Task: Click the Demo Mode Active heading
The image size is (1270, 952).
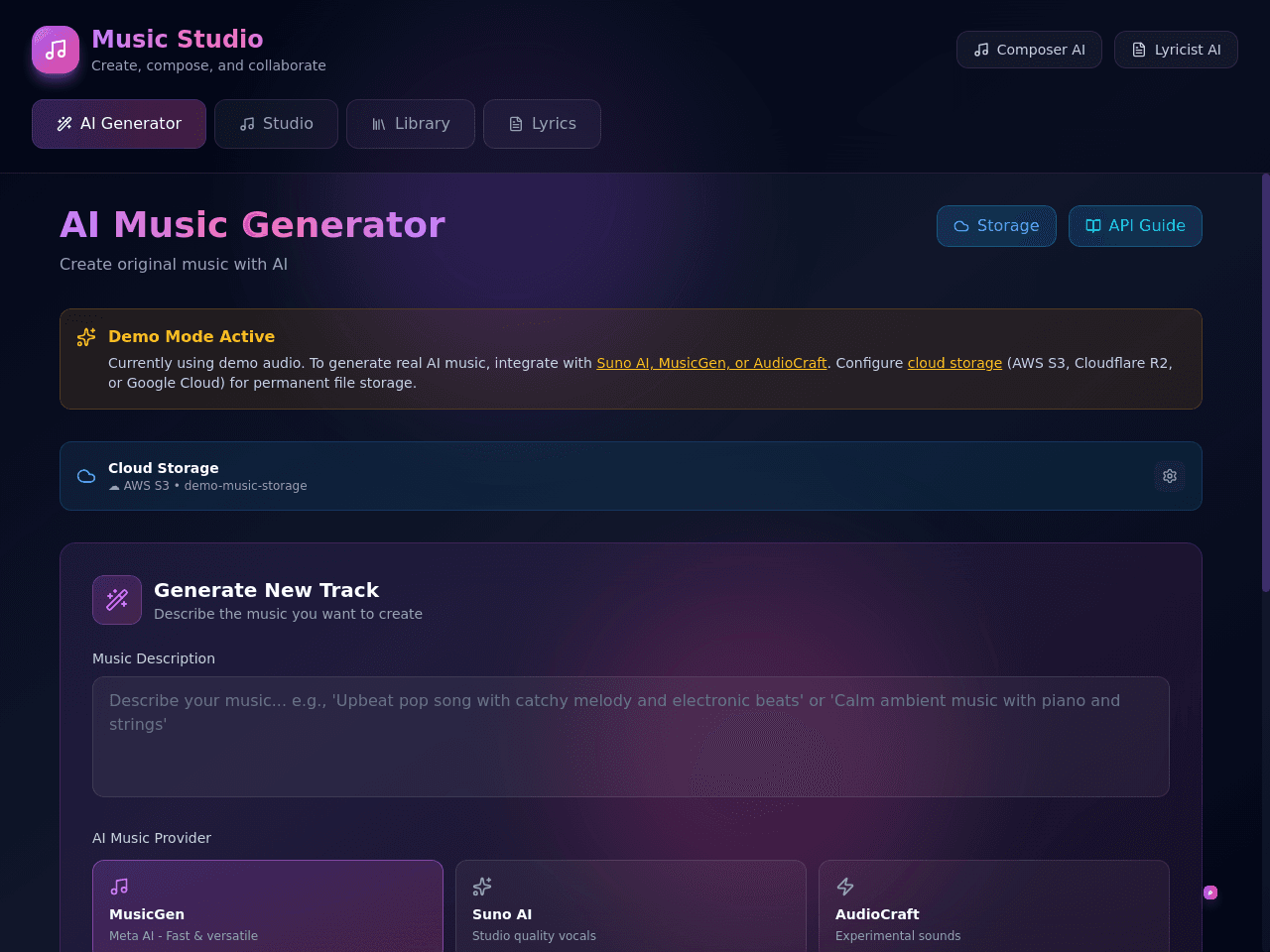Action: click(191, 337)
